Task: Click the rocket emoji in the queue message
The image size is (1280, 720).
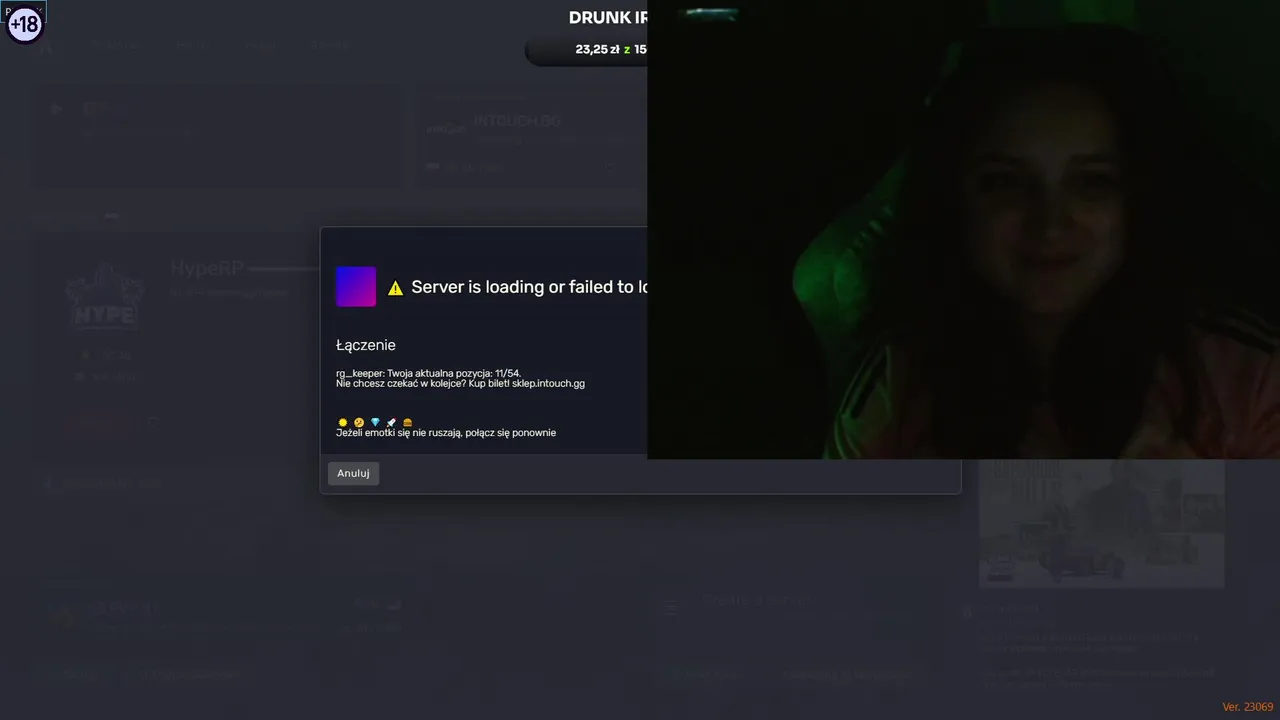Action: pos(391,422)
